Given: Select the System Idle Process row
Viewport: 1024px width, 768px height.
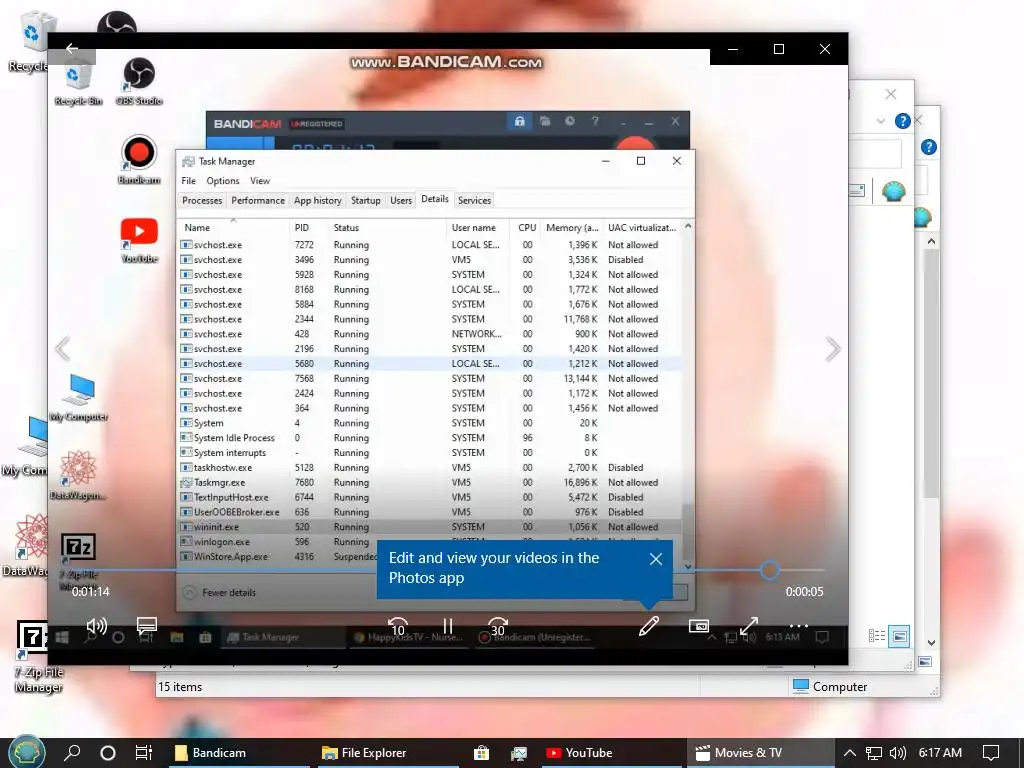Looking at the screenshot, I should (x=430, y=438).
